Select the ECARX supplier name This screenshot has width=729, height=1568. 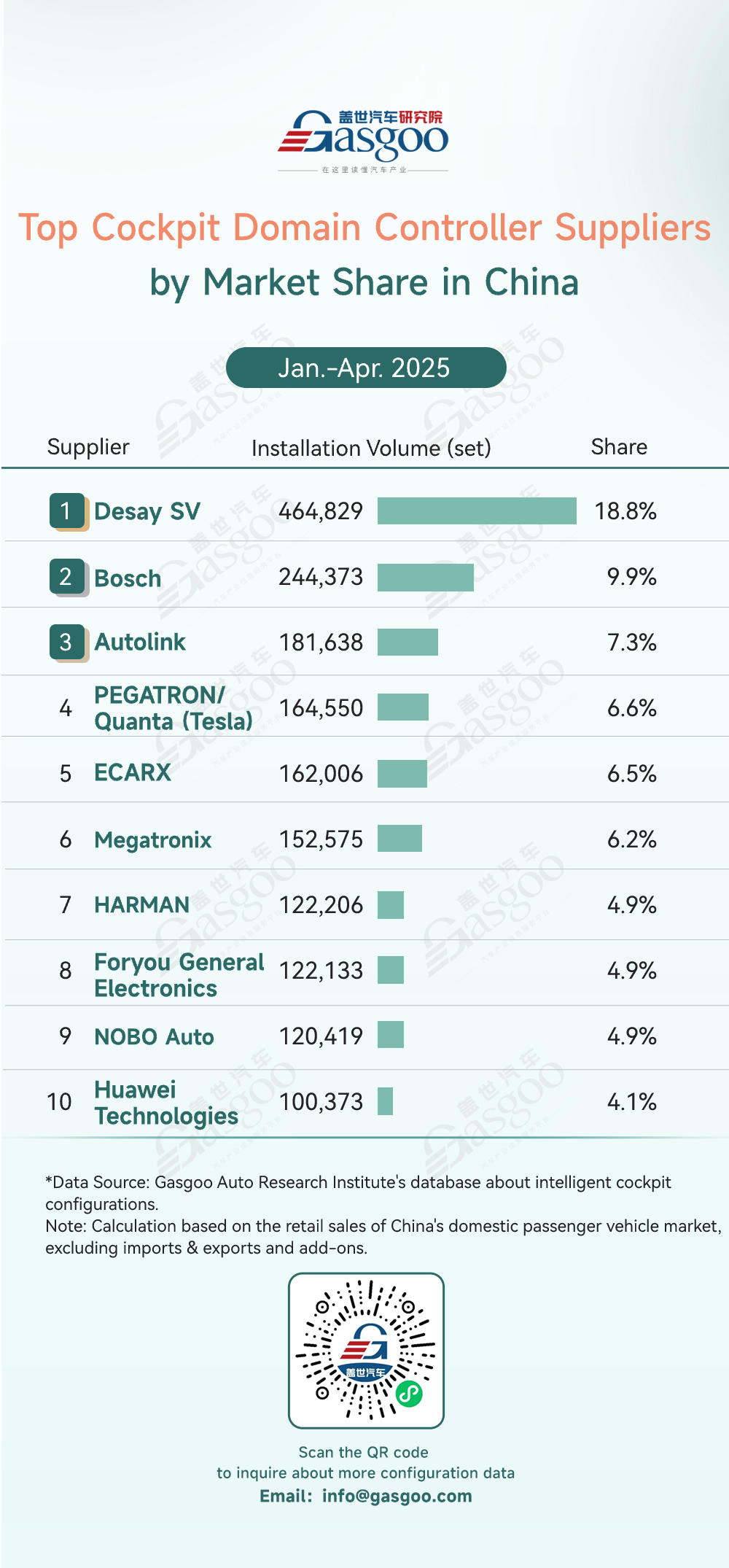coord(133,772)
